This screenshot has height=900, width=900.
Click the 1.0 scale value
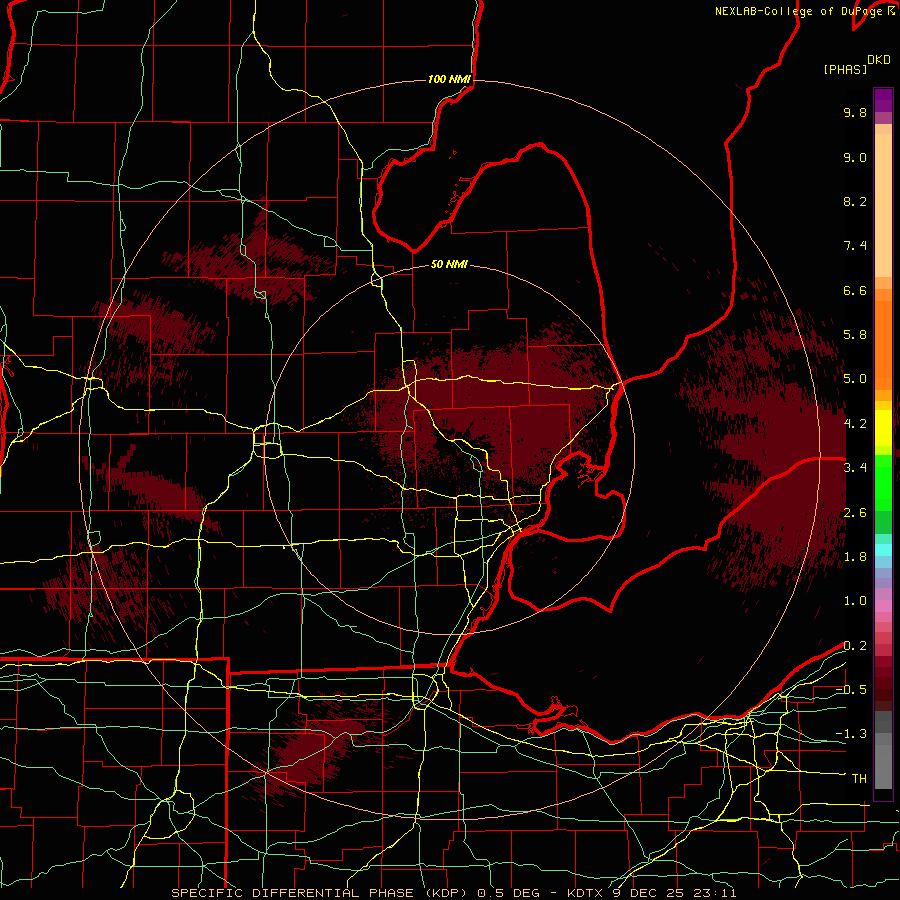coord(855,601)
